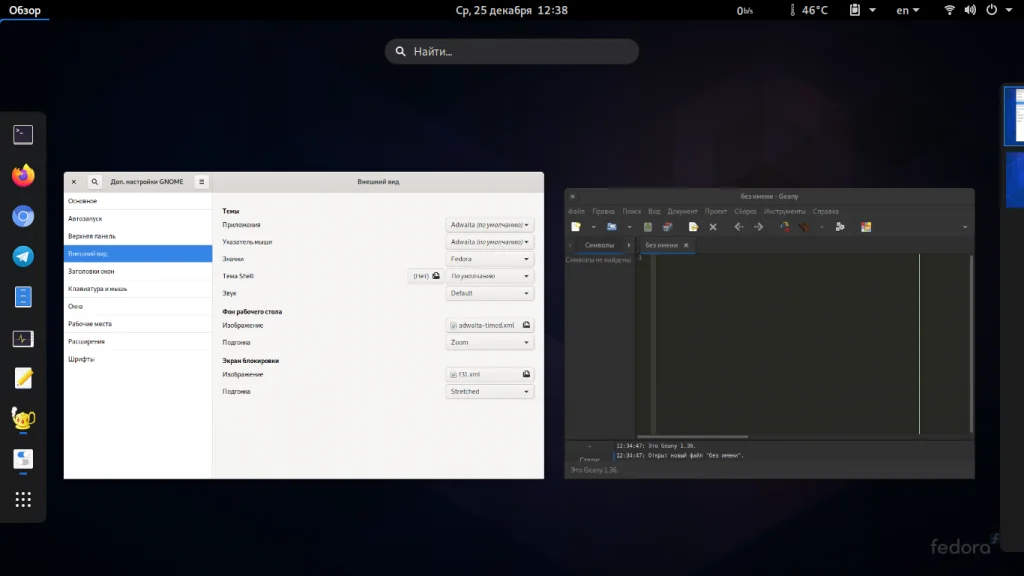
Task: Expand the desktop background Zoom dropdown
Action: [x=489, y=342]
